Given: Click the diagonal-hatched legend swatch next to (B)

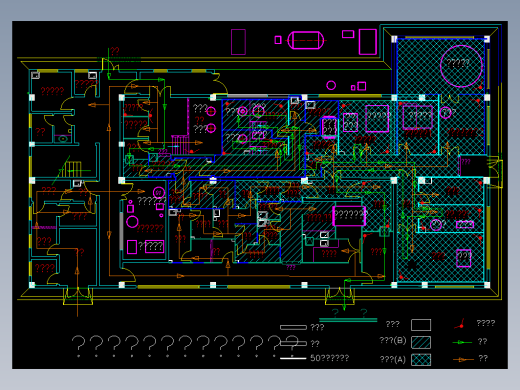Looking at the screenshot, I should pyautogui.click(x=421, y=342).
